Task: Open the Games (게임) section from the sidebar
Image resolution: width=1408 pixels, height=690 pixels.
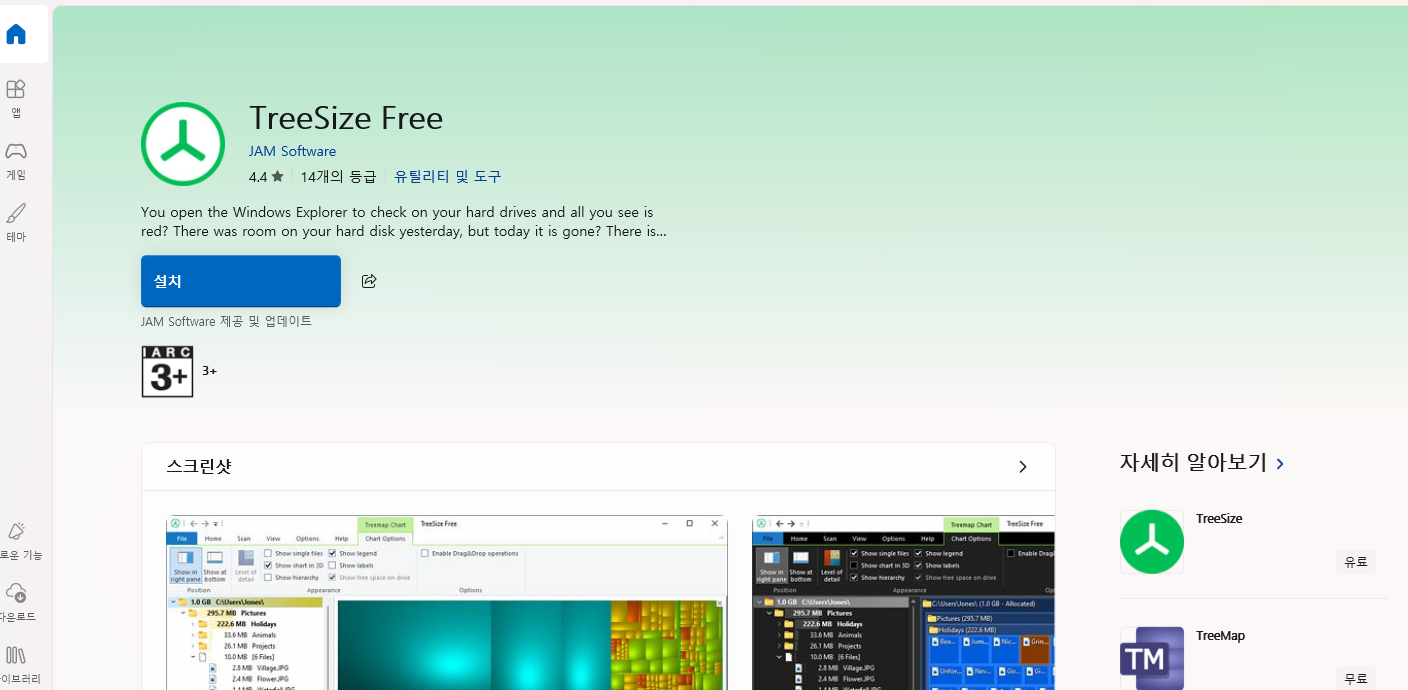Action: [15, 160]
